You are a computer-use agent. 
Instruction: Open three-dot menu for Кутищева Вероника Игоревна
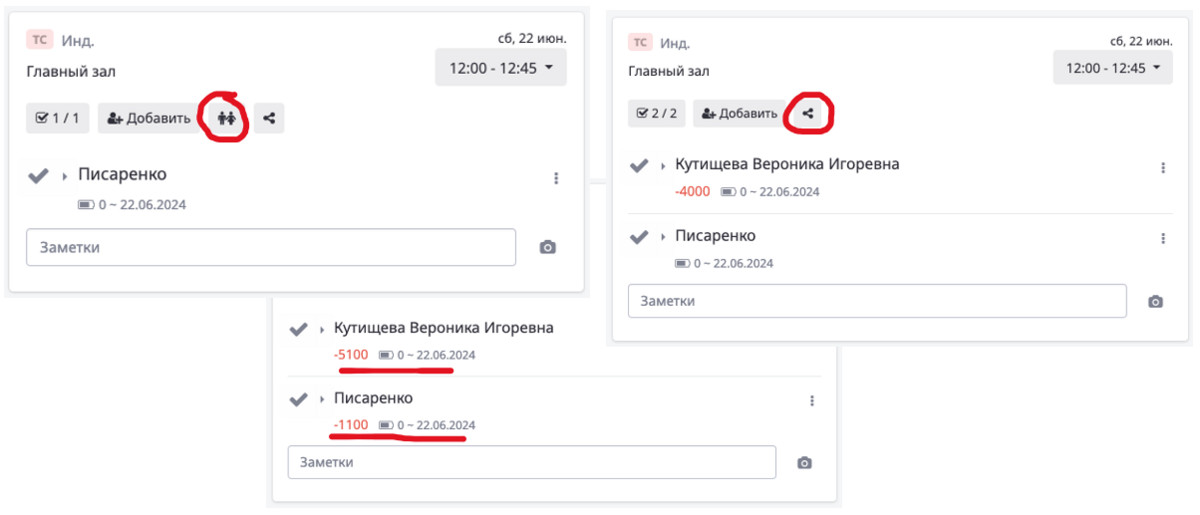(x=1163, y=168)
